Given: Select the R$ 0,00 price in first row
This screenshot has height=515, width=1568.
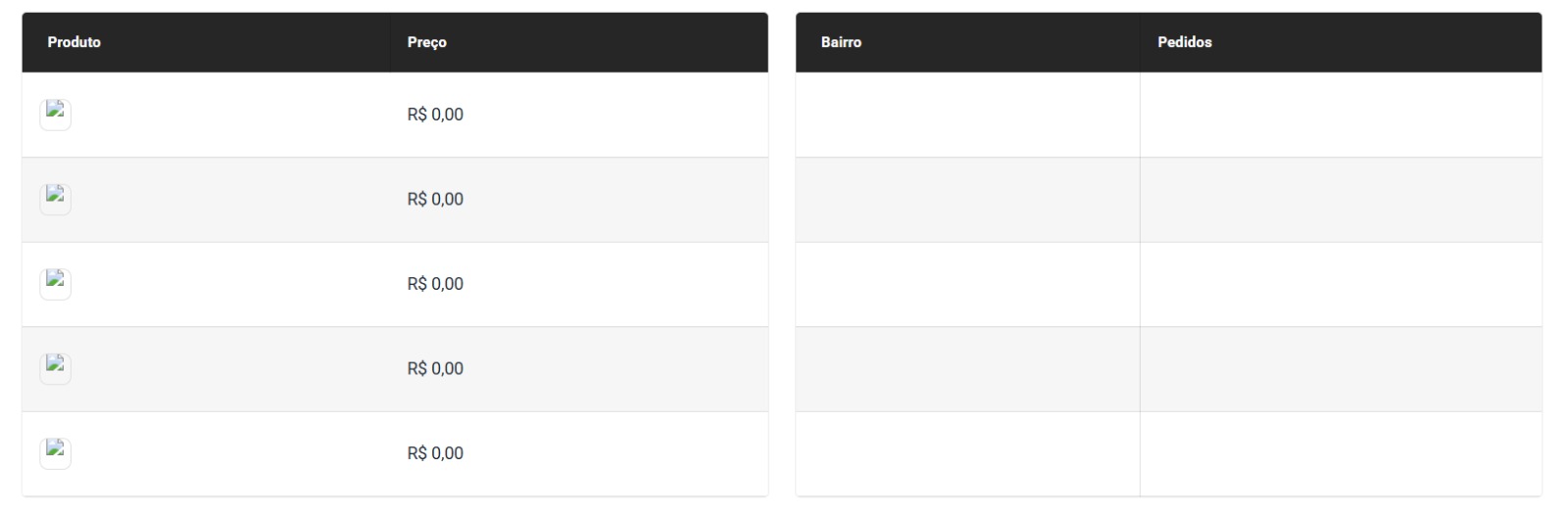Looking at the screenshot, I should tap(435, 115).
